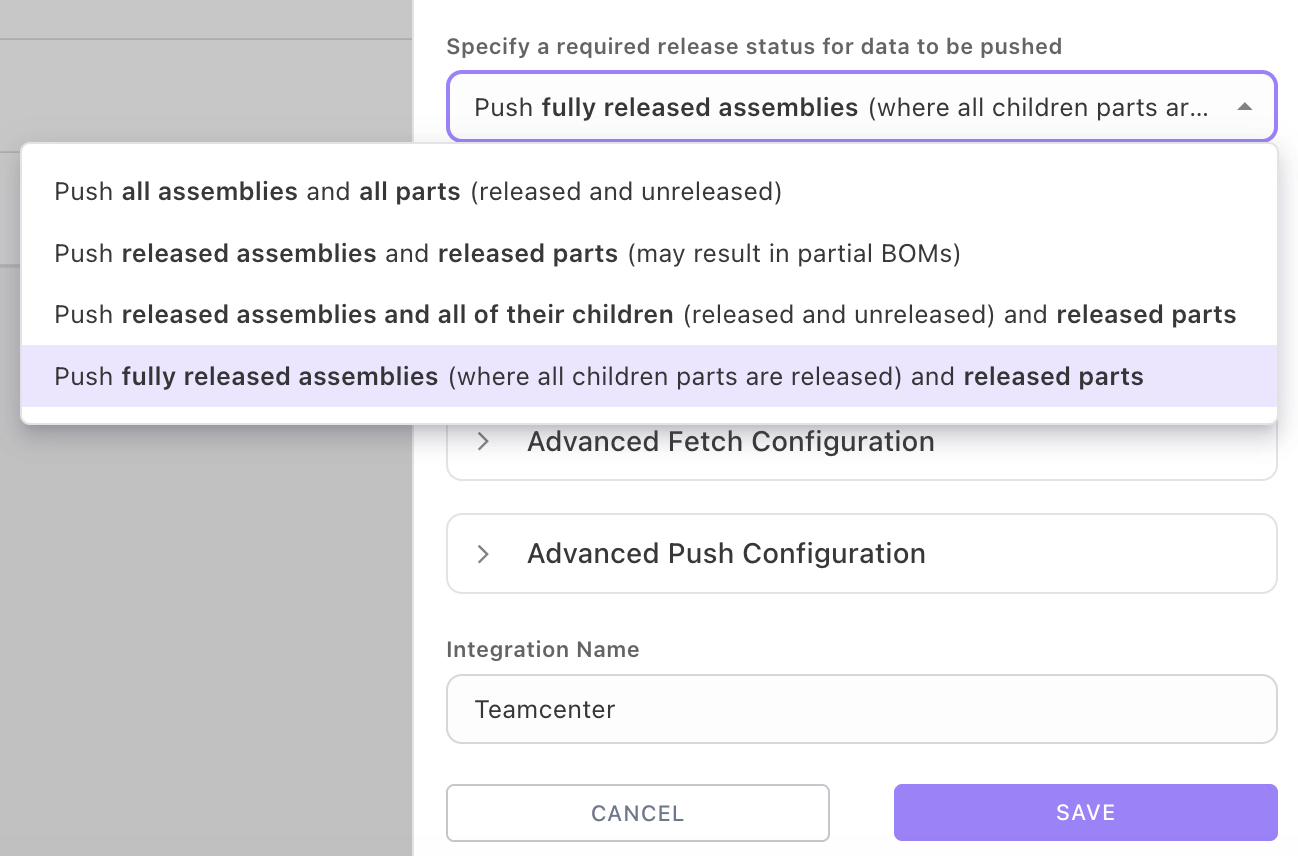Click the "Specify a required release status" label
The image size is (1298, 856).
[x=754, y=46]
